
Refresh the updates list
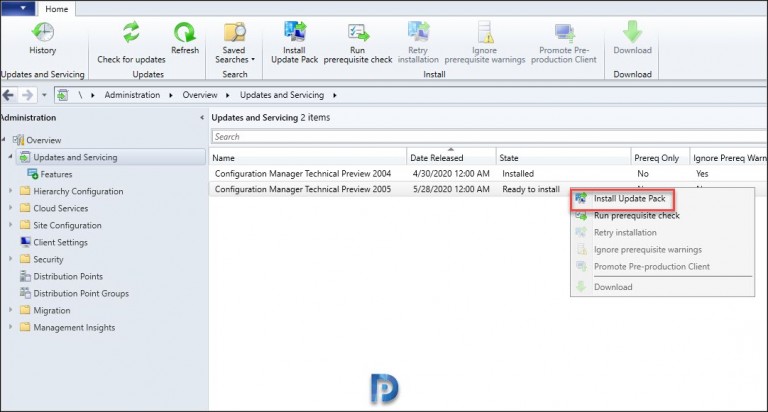(x=185, y=38)
